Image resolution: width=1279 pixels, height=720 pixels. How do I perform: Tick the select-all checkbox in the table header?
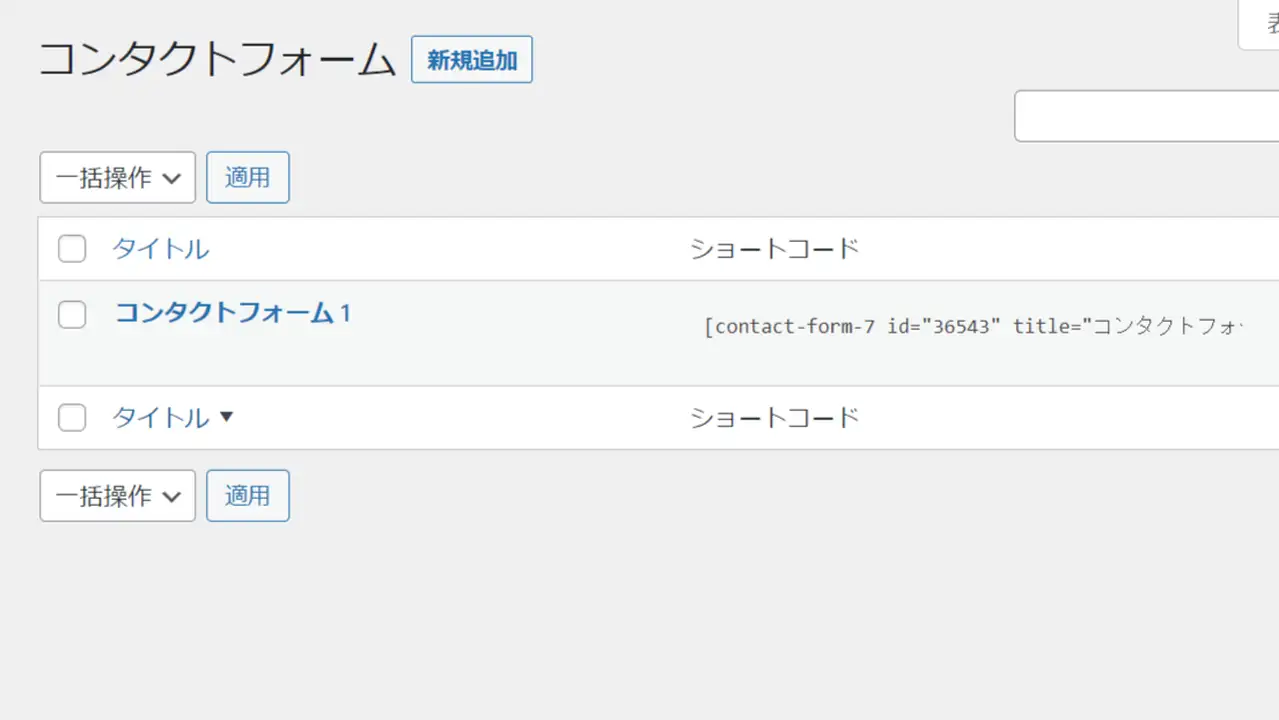click(72, 249)
